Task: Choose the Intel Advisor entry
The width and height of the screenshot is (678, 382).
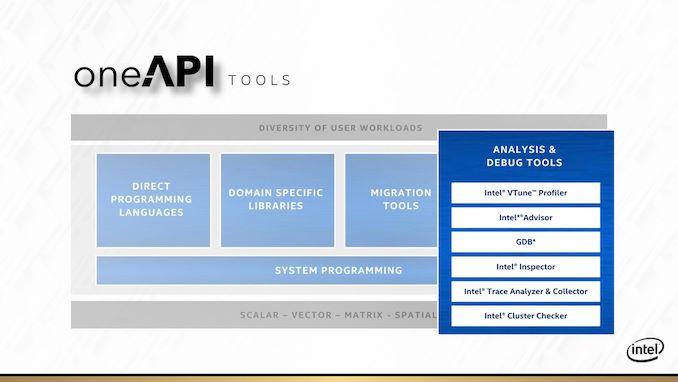Action: [x=525, y=218]
